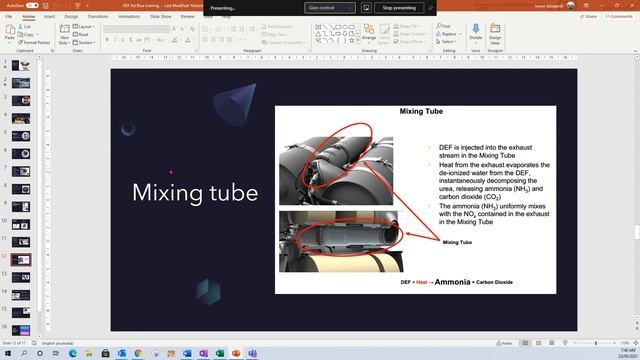640x360 pixels.
Task: Open the Windows Start menu
Action: 8,353
